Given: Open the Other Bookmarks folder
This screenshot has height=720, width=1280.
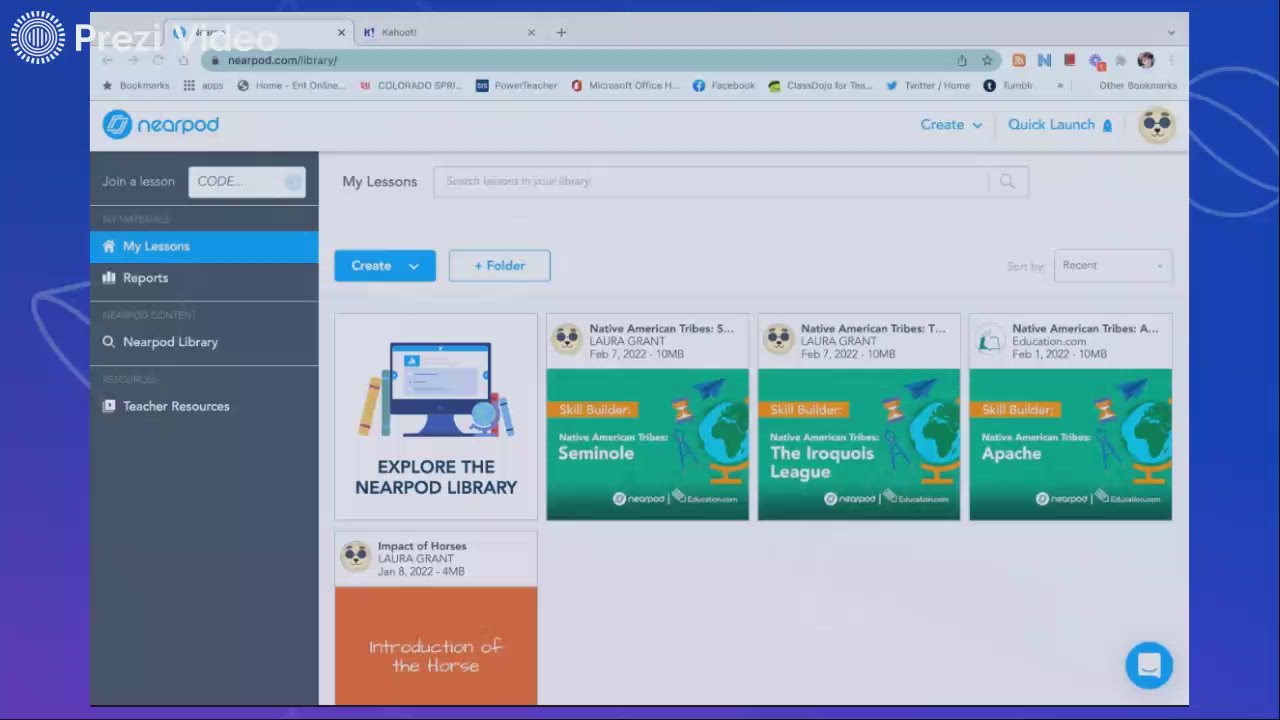Looking at the screenshot, I should pyautogui.click(x=1138, y=86).
